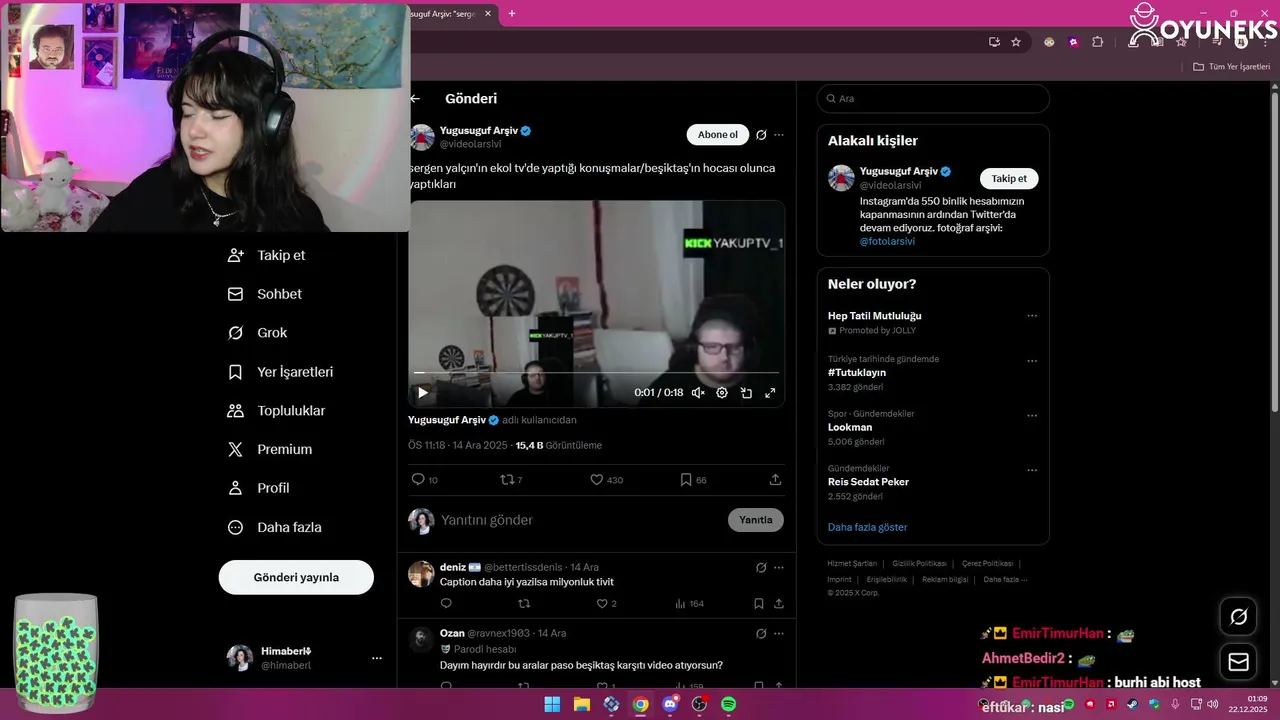Viewport: 1280px width, 720px height.
Task: Share deniz's comment
Action: pos(779,603)
